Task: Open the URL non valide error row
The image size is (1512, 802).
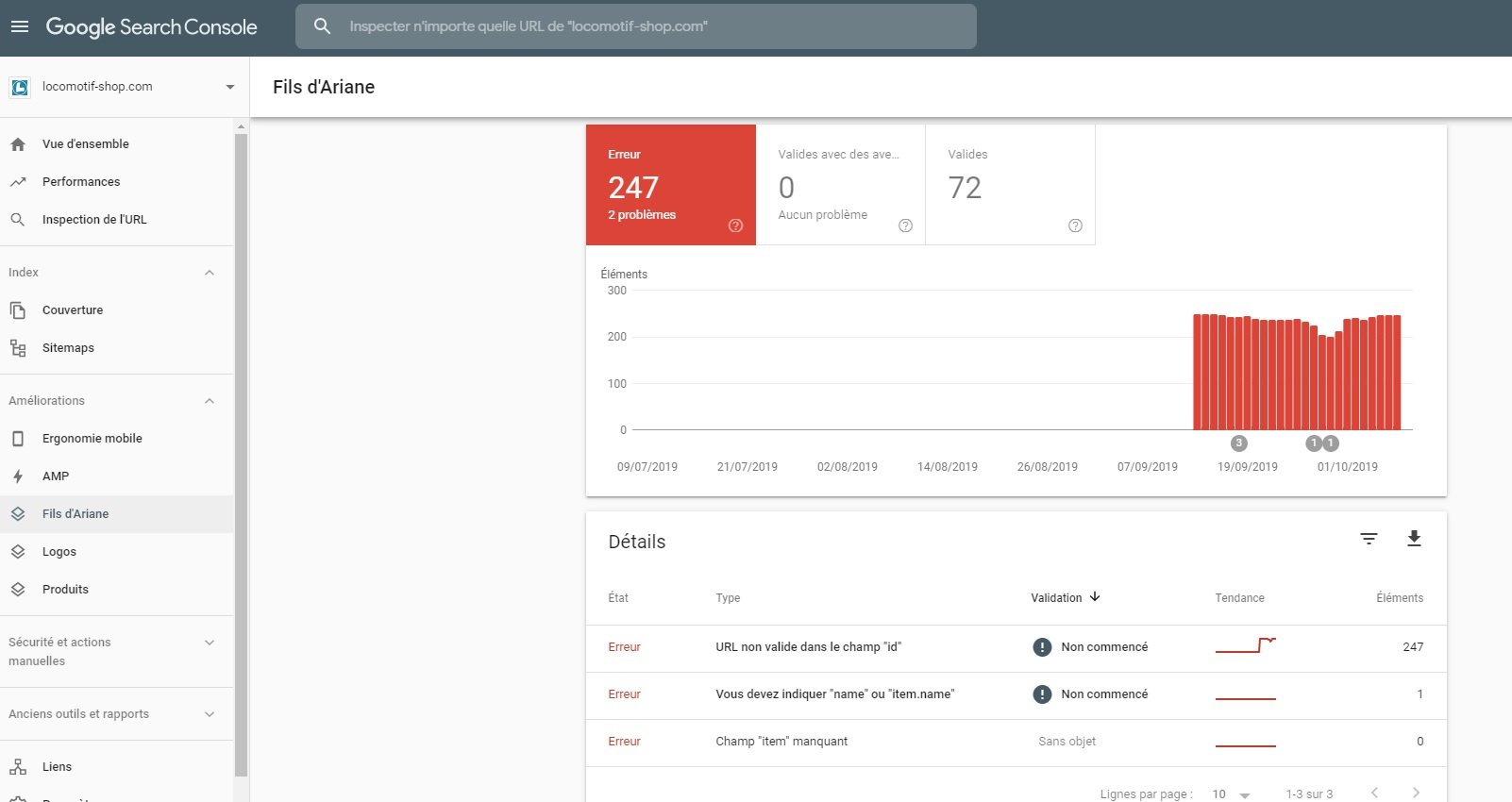Action: click(1016, 648)
